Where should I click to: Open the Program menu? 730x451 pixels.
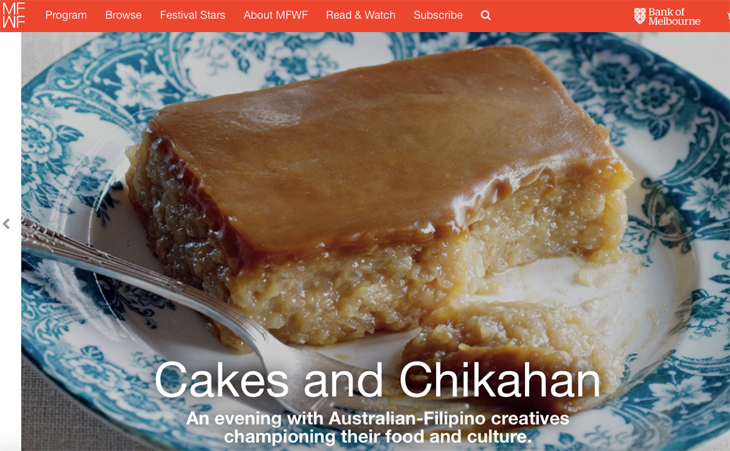(66, 15)
